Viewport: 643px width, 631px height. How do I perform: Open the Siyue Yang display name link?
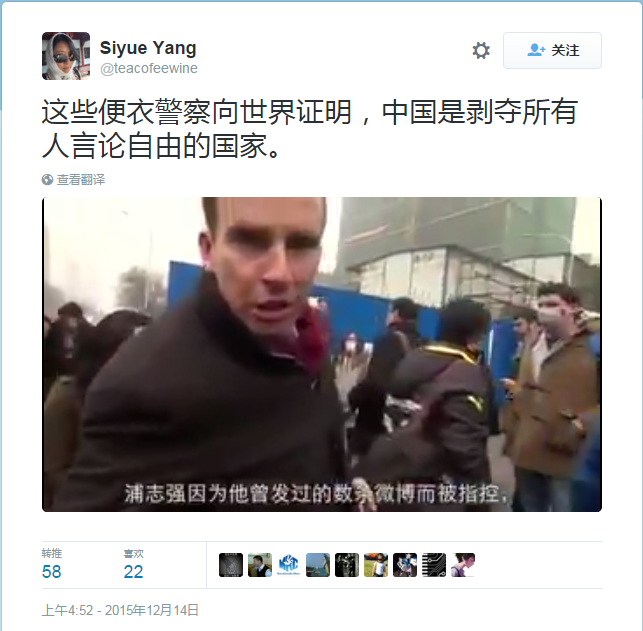pyautogui.click(x=148, y=48)
